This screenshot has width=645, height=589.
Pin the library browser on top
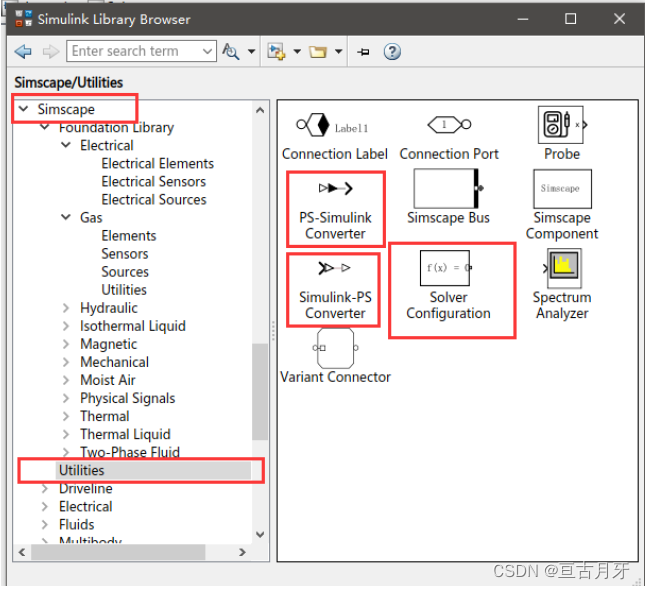click(363, 52)
